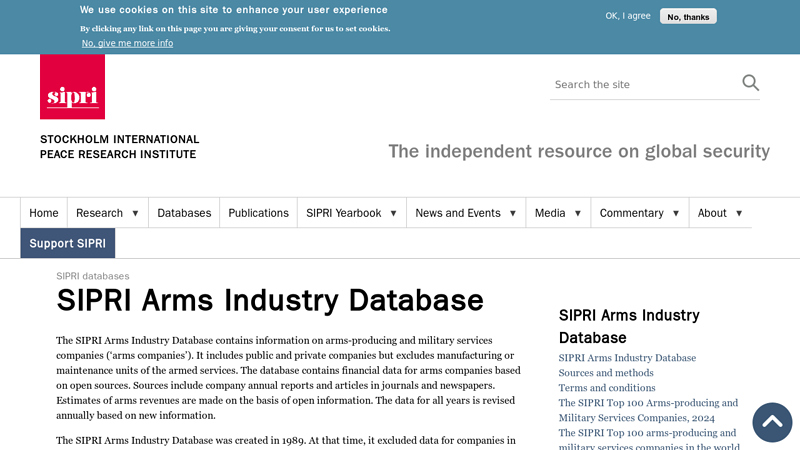Expand the SIPRI Yearbook dropdown arrow
The width and height of the screenshot is (800, 450).
pyautogui.click(x=393, y=213)
